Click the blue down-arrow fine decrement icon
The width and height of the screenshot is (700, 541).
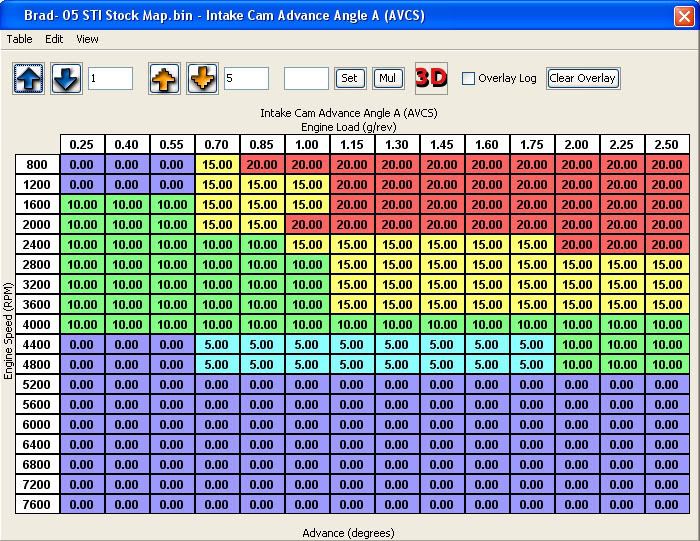pyautogui.click(x=66, y=79)
